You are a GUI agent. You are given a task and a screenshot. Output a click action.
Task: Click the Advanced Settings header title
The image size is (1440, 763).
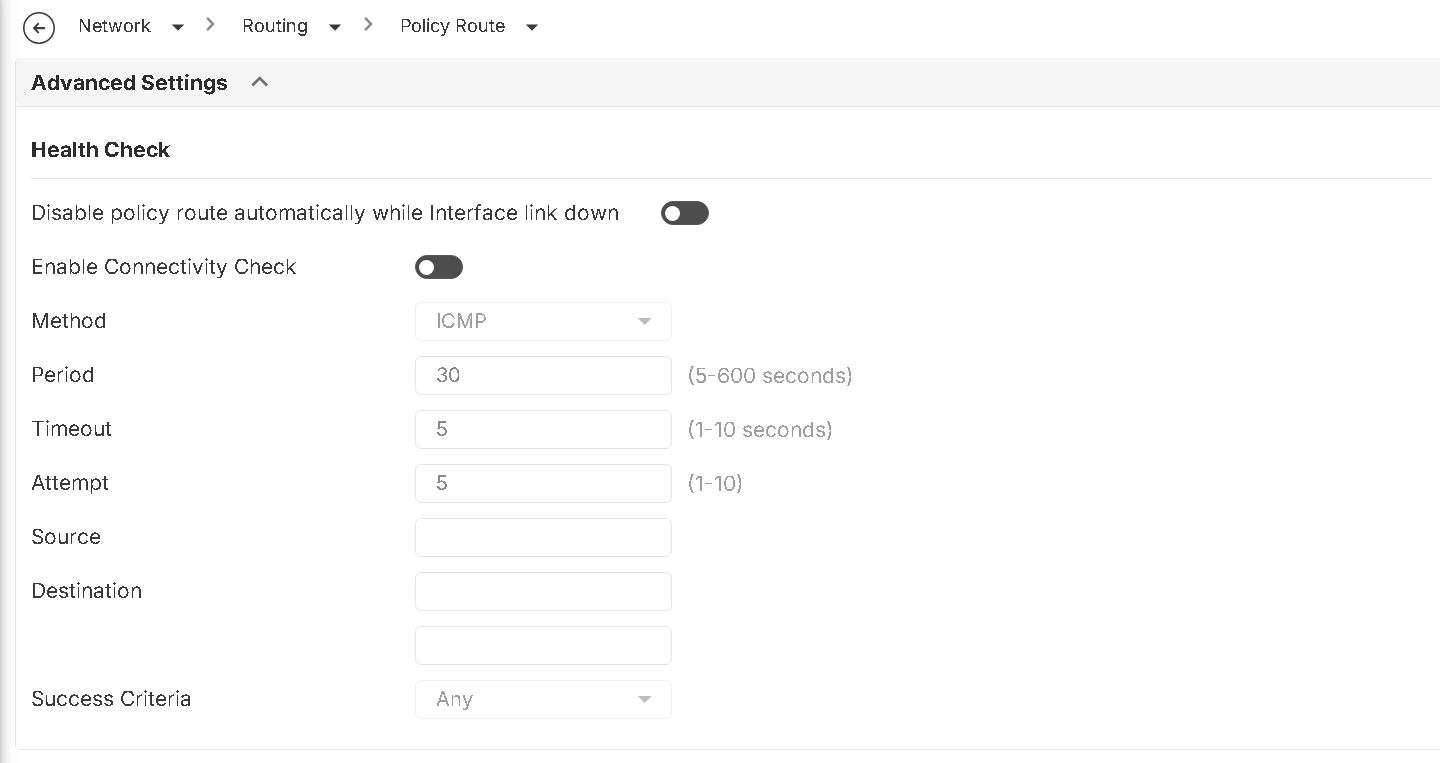point(130,83)
